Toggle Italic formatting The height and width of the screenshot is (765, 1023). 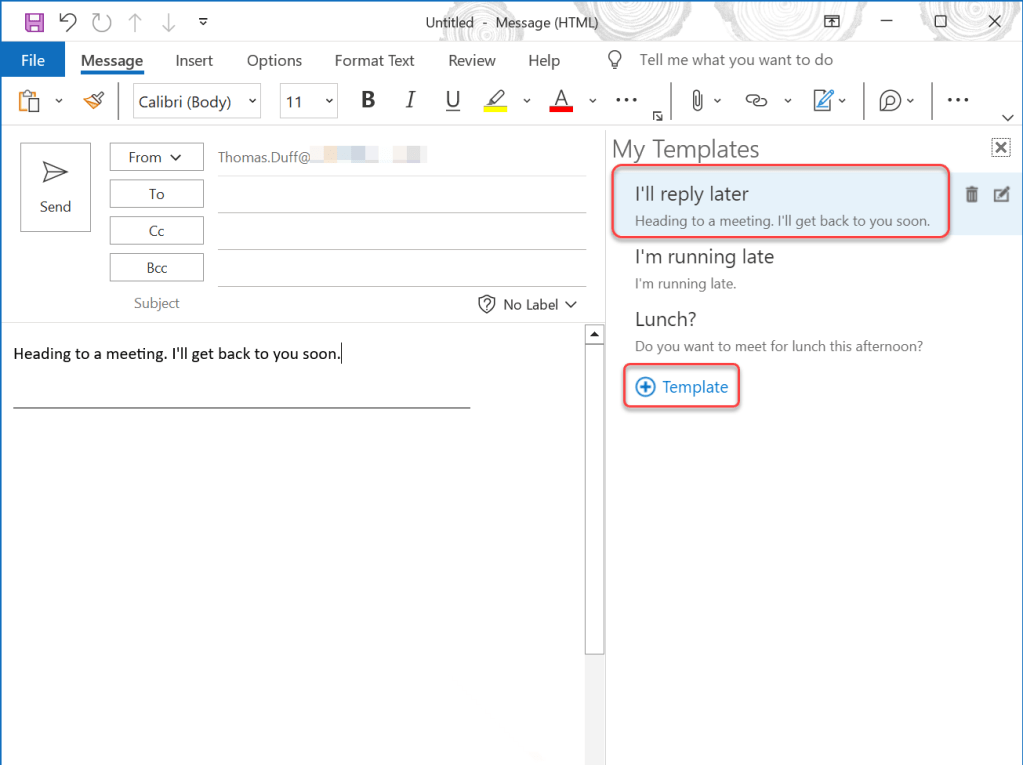410,101
